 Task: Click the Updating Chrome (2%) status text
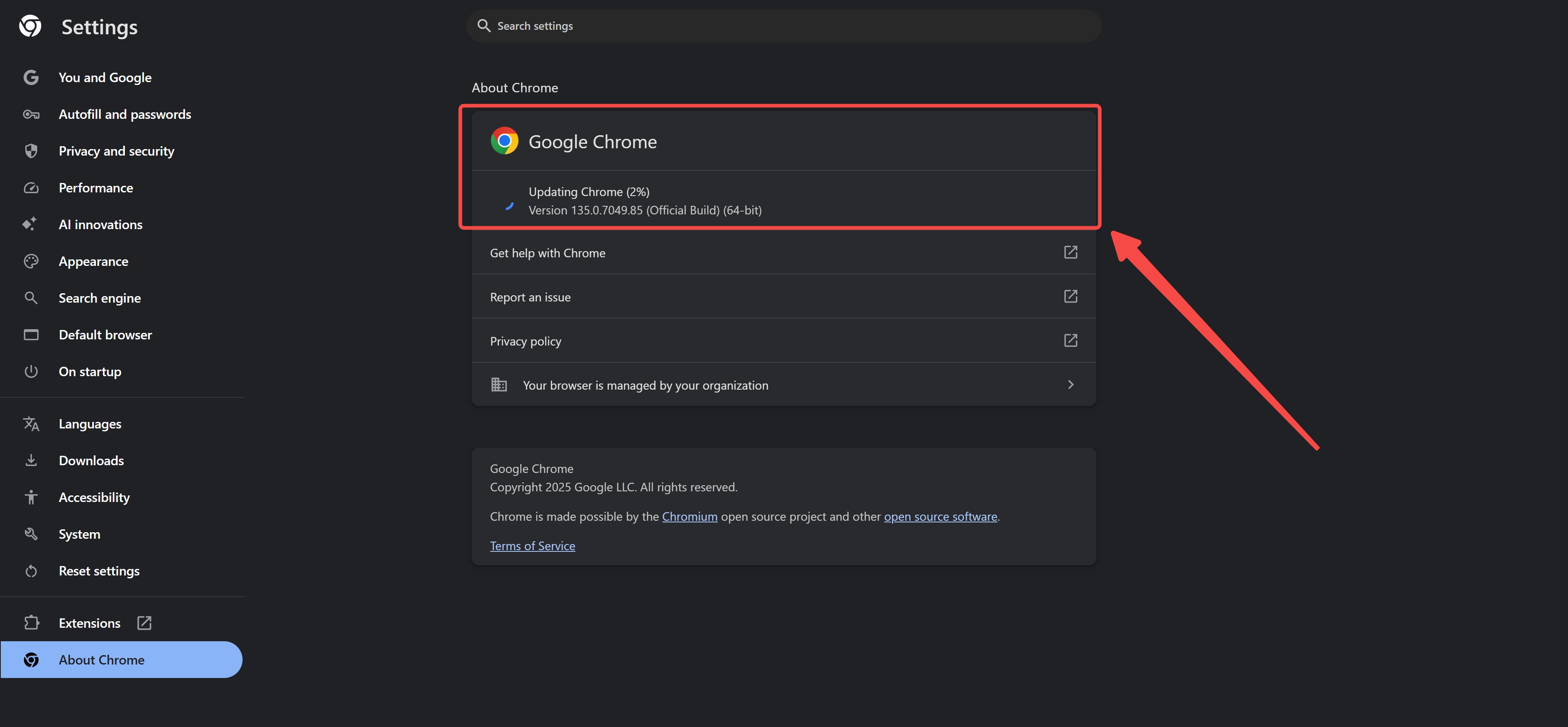589,192
